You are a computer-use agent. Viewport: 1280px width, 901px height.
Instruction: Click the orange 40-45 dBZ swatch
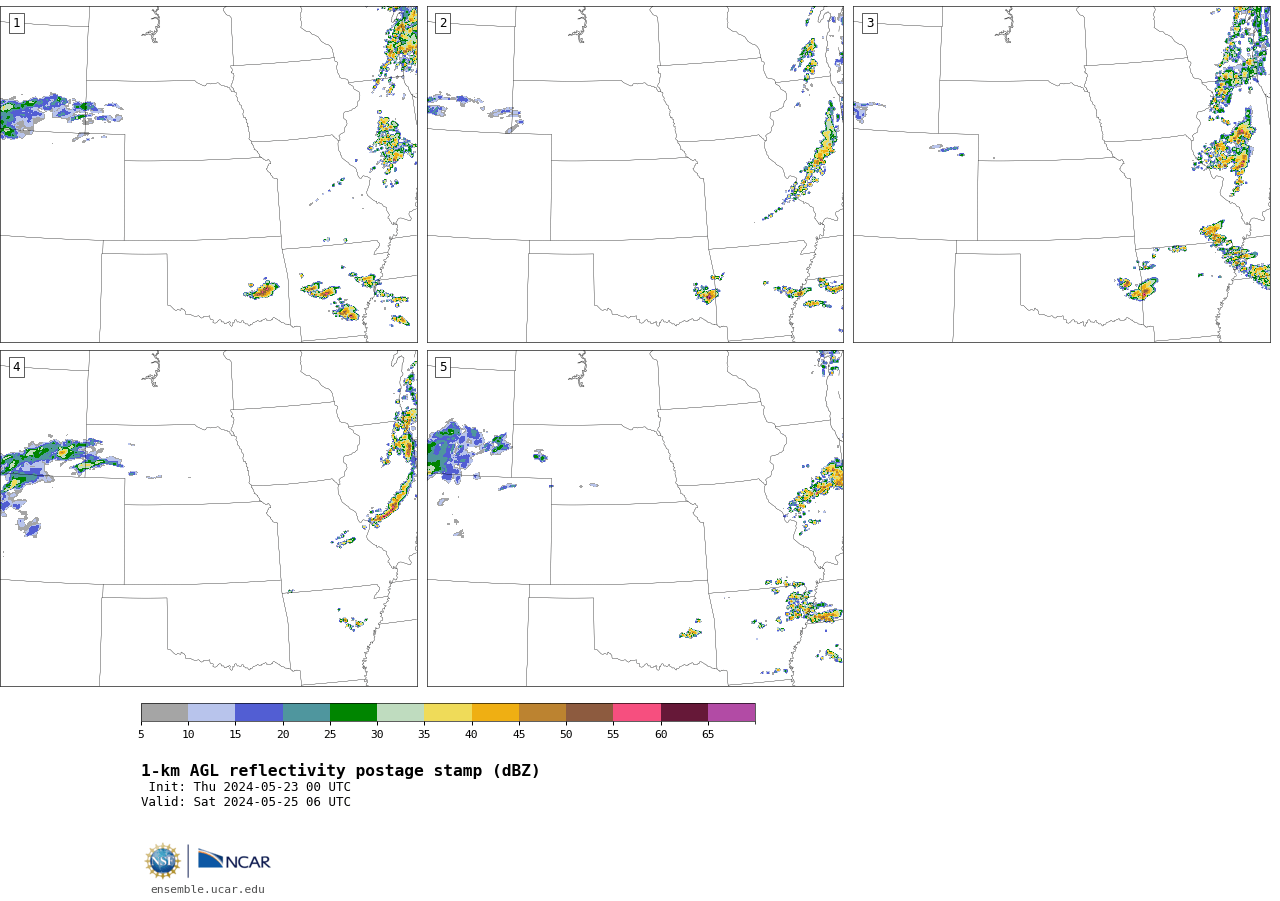pyautogui.click(x=495, y=712)
